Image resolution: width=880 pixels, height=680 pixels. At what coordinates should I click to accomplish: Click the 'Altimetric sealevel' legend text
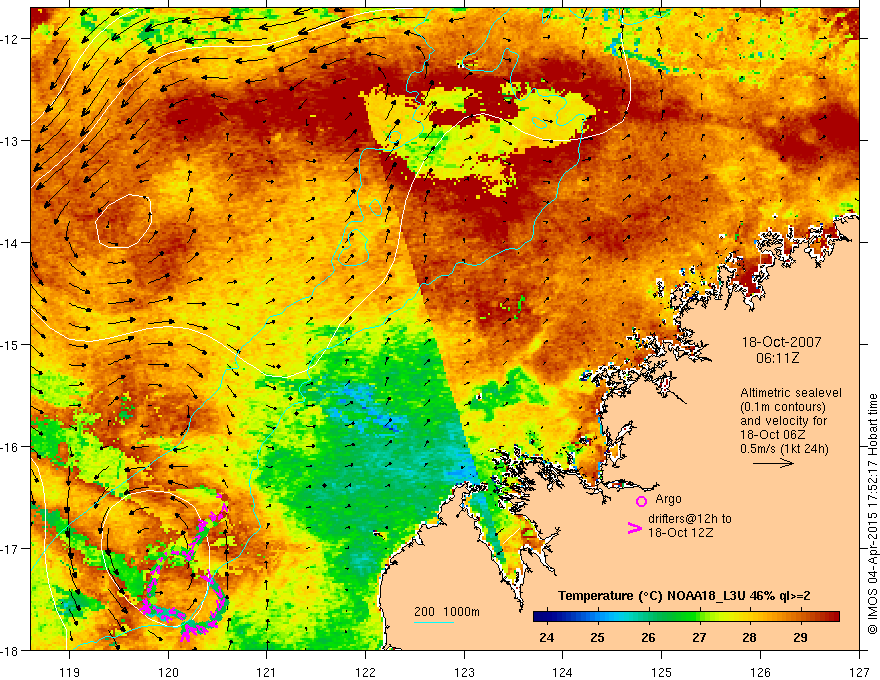coord(791,393)
